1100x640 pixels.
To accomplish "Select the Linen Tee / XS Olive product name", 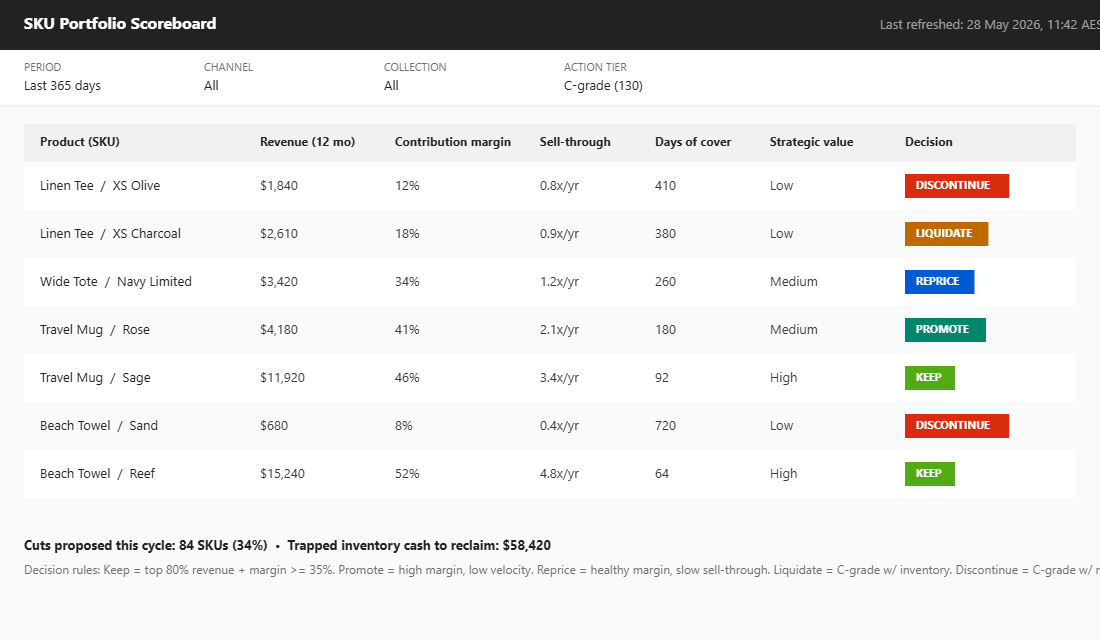I will coord(100,186).
